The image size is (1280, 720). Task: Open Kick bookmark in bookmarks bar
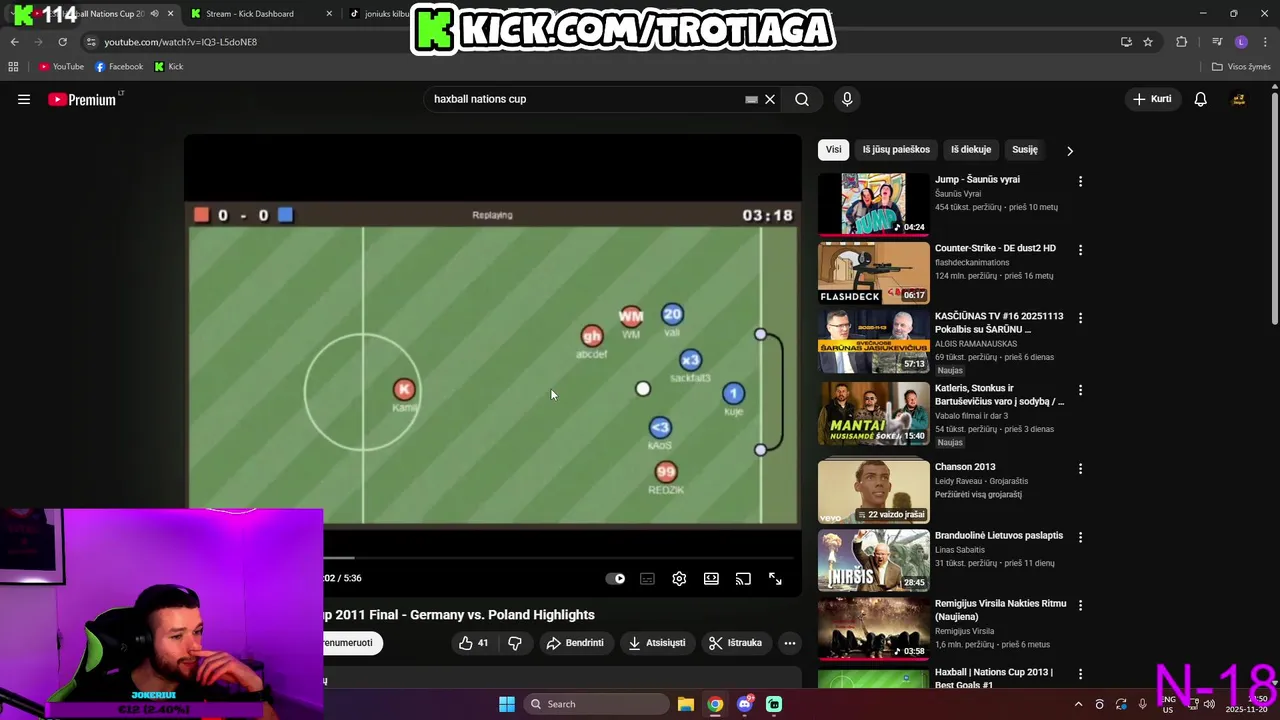click(x=169, y=67)
